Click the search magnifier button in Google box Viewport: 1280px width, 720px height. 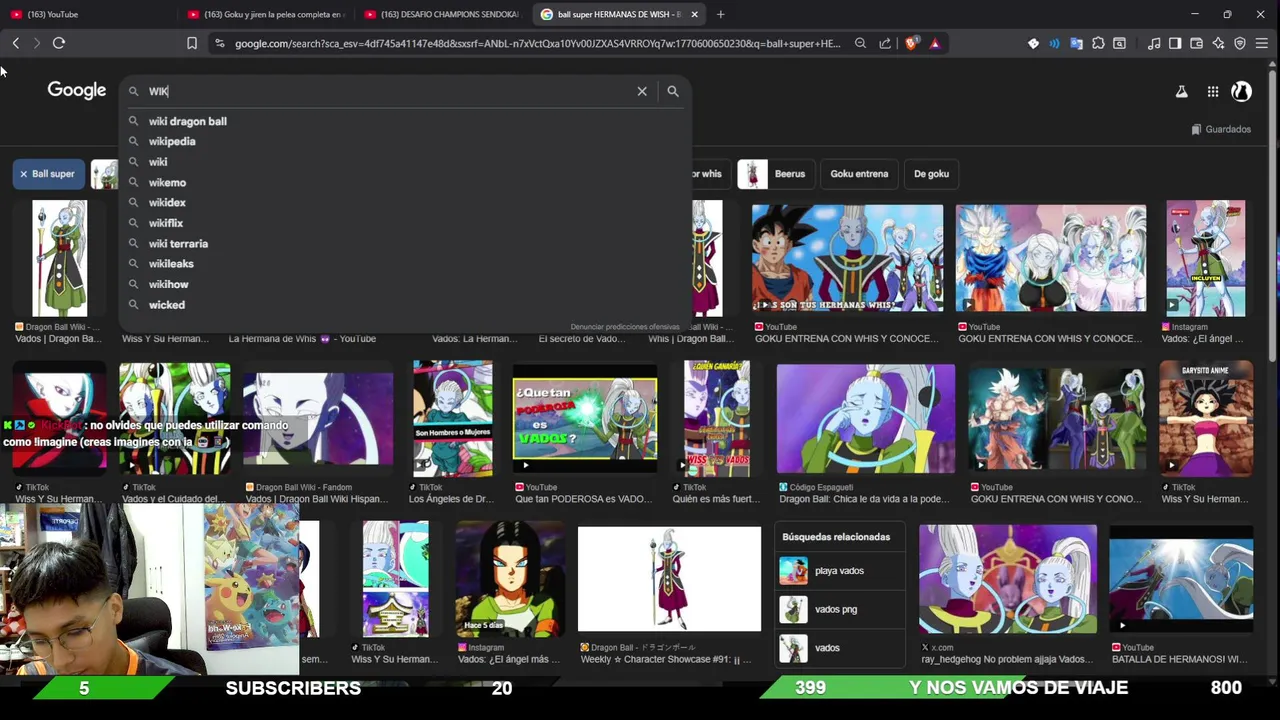[673, 91]
